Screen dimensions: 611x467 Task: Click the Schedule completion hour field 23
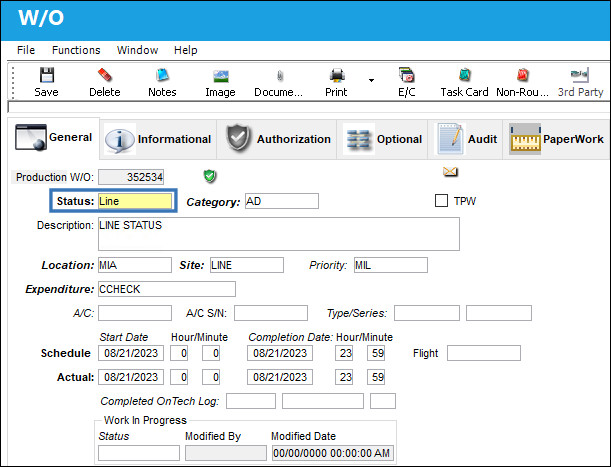coord(344,353)
